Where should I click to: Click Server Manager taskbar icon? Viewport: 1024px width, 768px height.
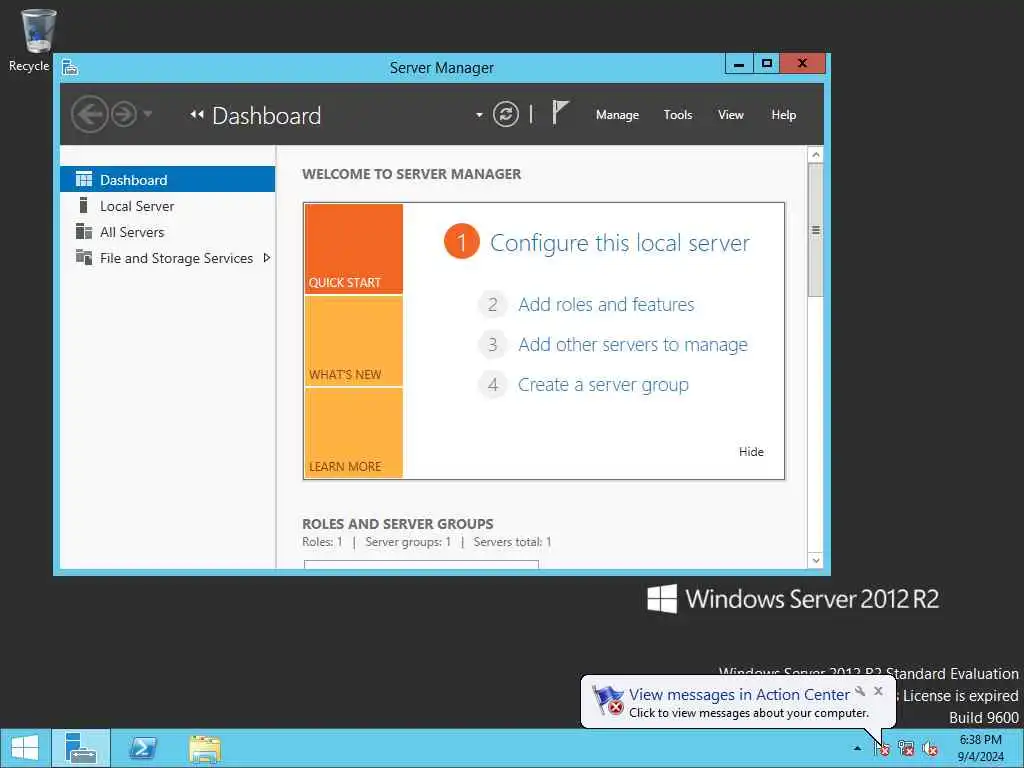click(81, 748)
